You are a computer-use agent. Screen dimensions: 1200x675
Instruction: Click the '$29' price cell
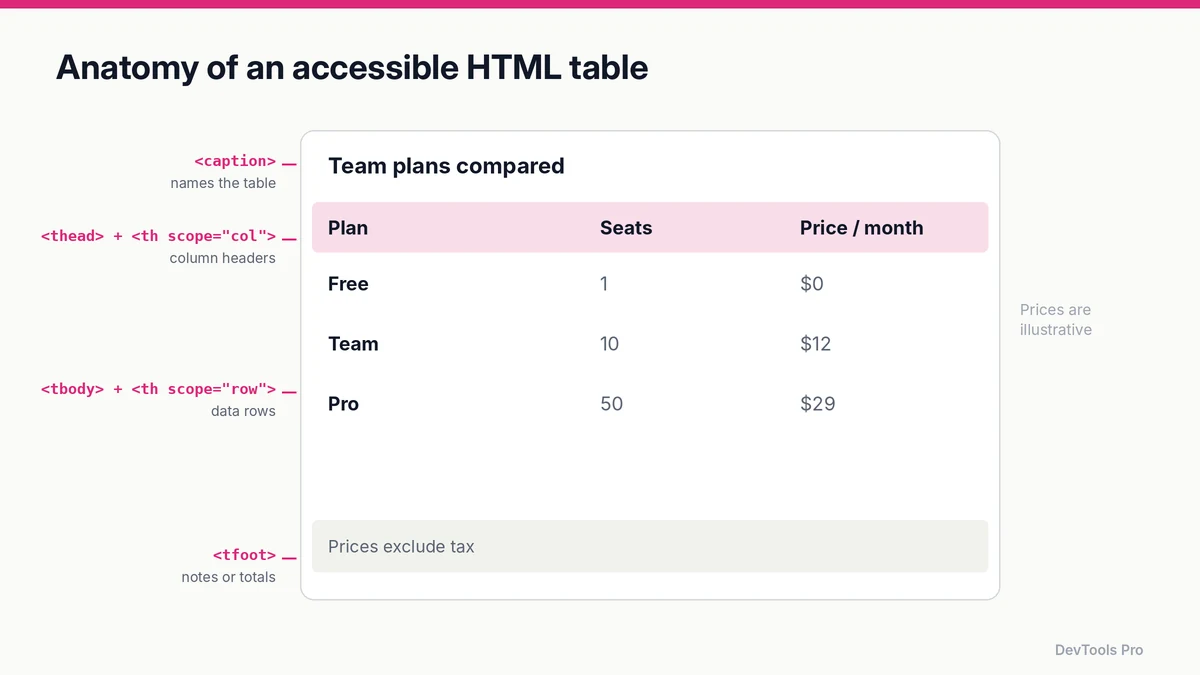818,404
